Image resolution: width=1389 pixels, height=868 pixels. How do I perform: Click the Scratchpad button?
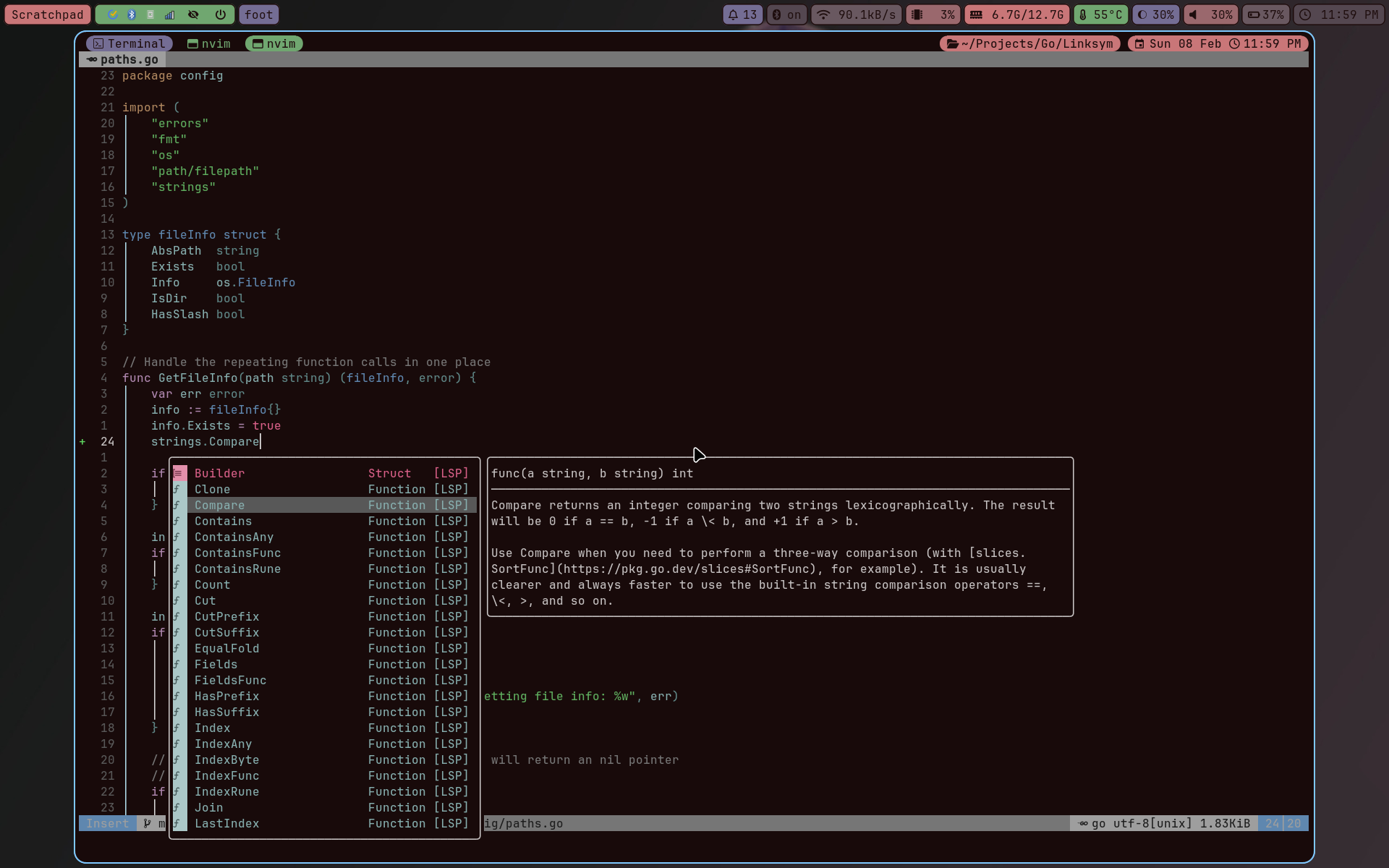pyautogui.click(x=48, y=14)
